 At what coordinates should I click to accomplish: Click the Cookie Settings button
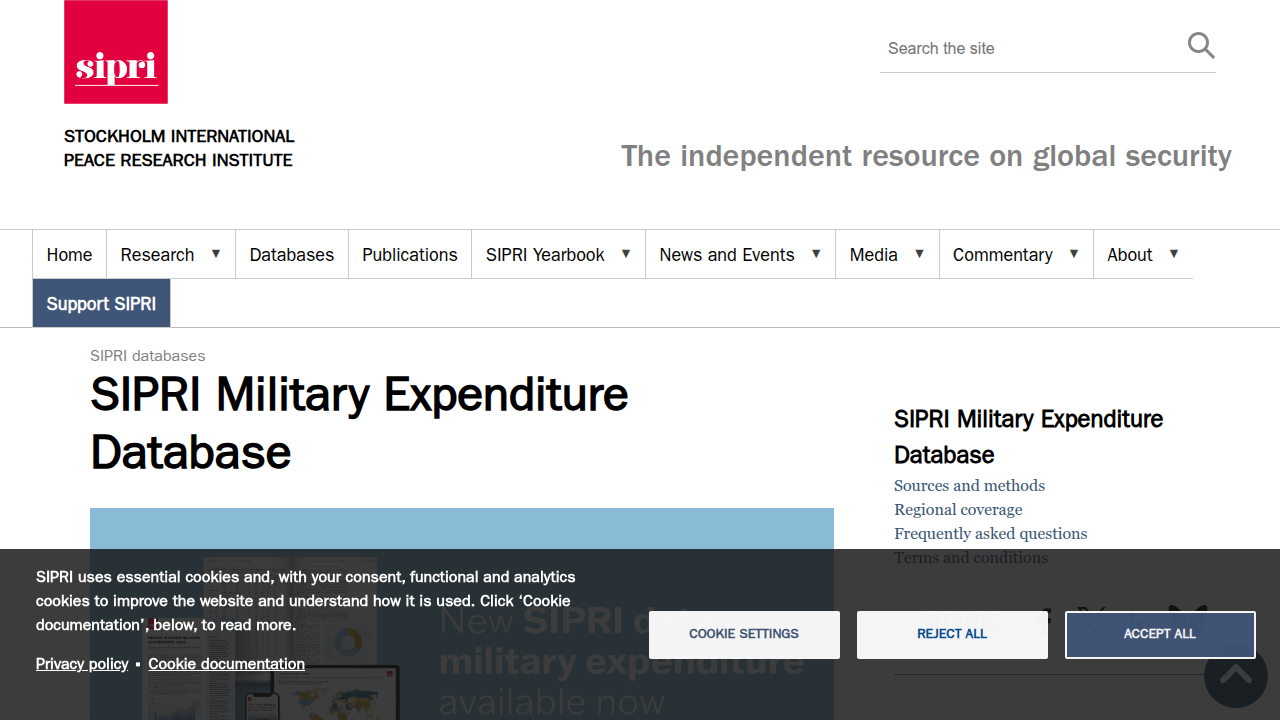[744, 634]
